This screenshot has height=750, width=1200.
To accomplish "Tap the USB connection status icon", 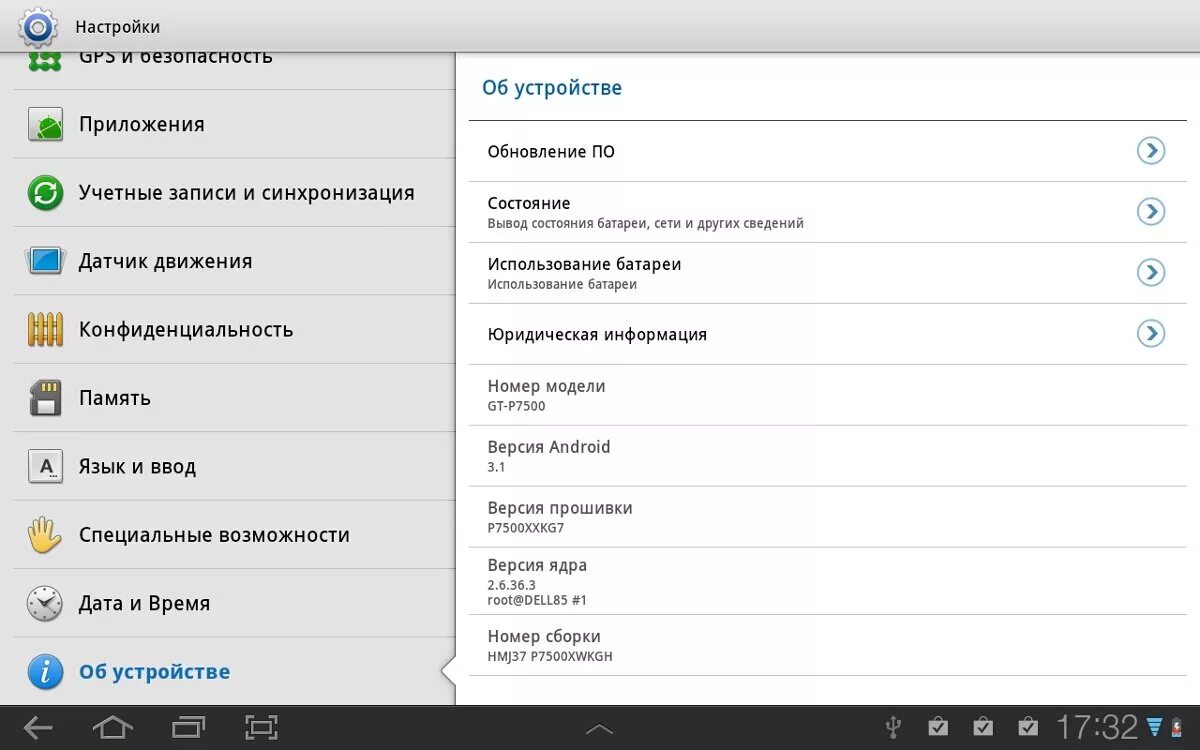I will coord(894,728).
